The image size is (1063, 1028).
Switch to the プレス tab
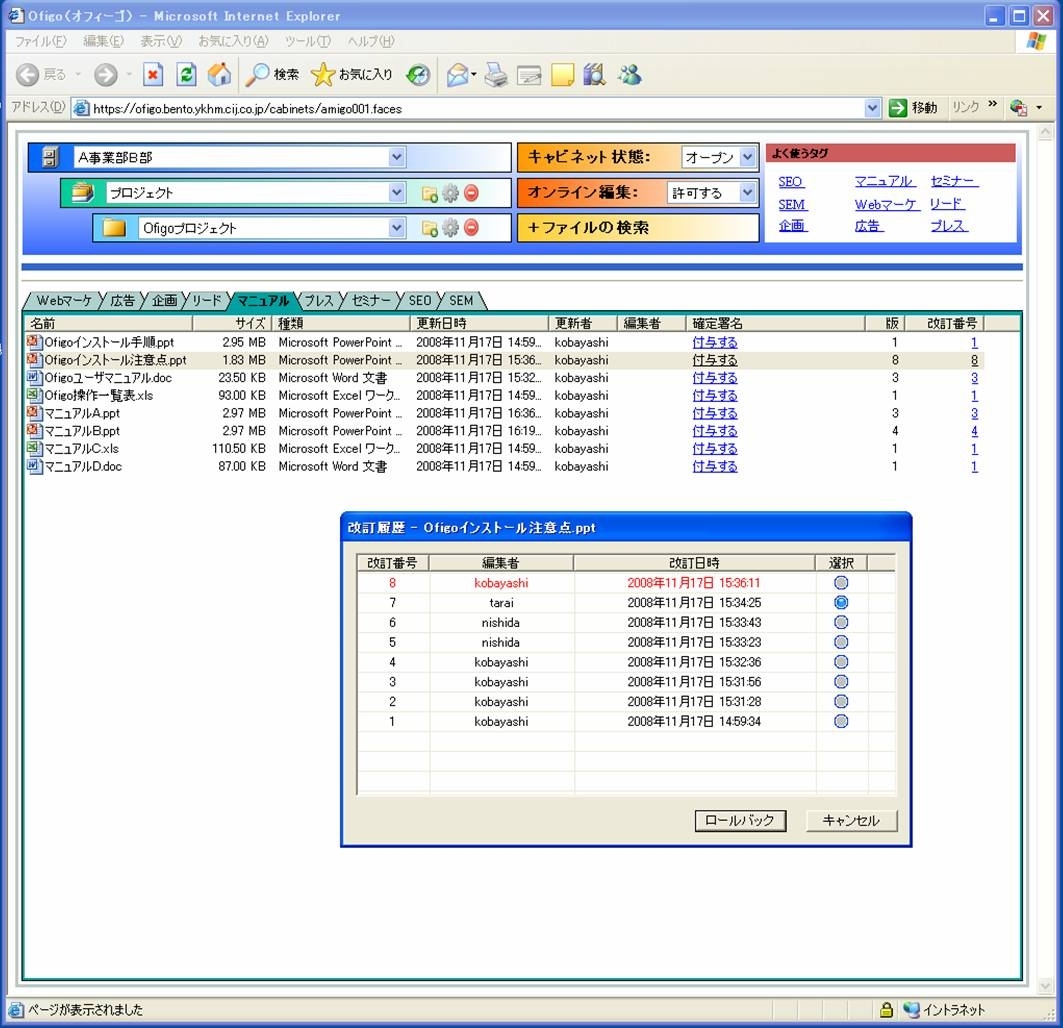(319, 300)
